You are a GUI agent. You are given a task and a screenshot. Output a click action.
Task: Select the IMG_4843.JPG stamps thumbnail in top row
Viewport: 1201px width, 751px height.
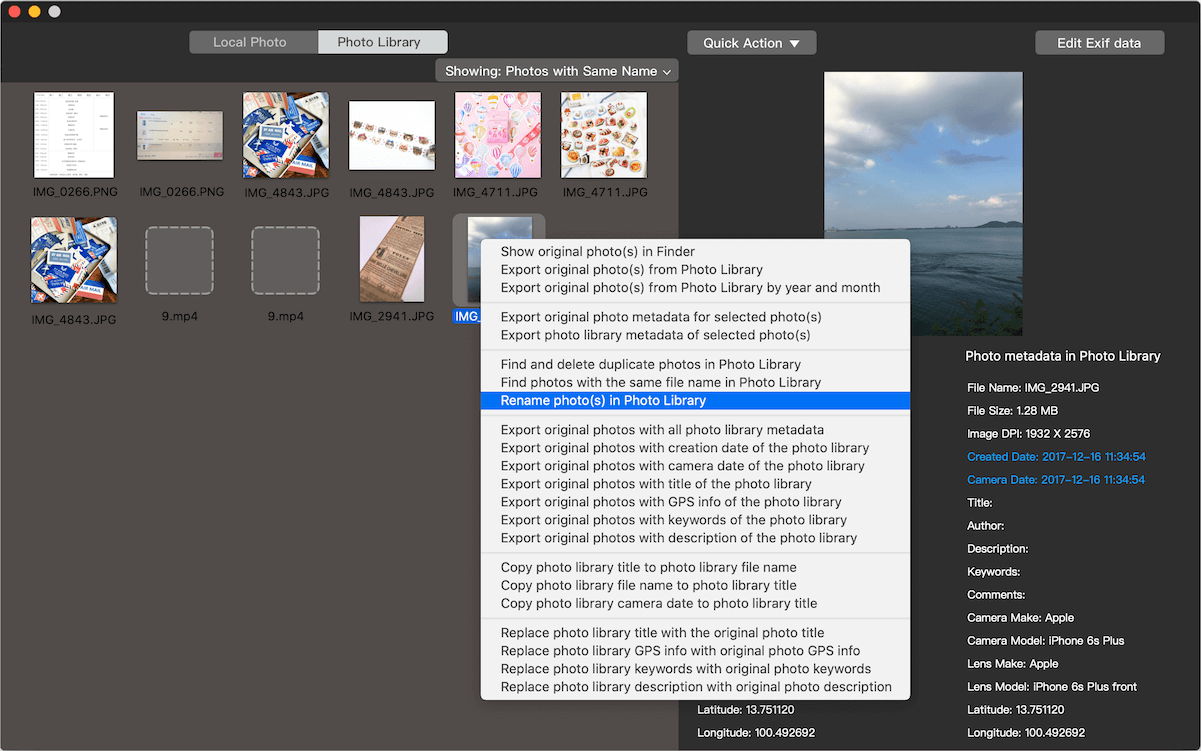click(286, 135)
